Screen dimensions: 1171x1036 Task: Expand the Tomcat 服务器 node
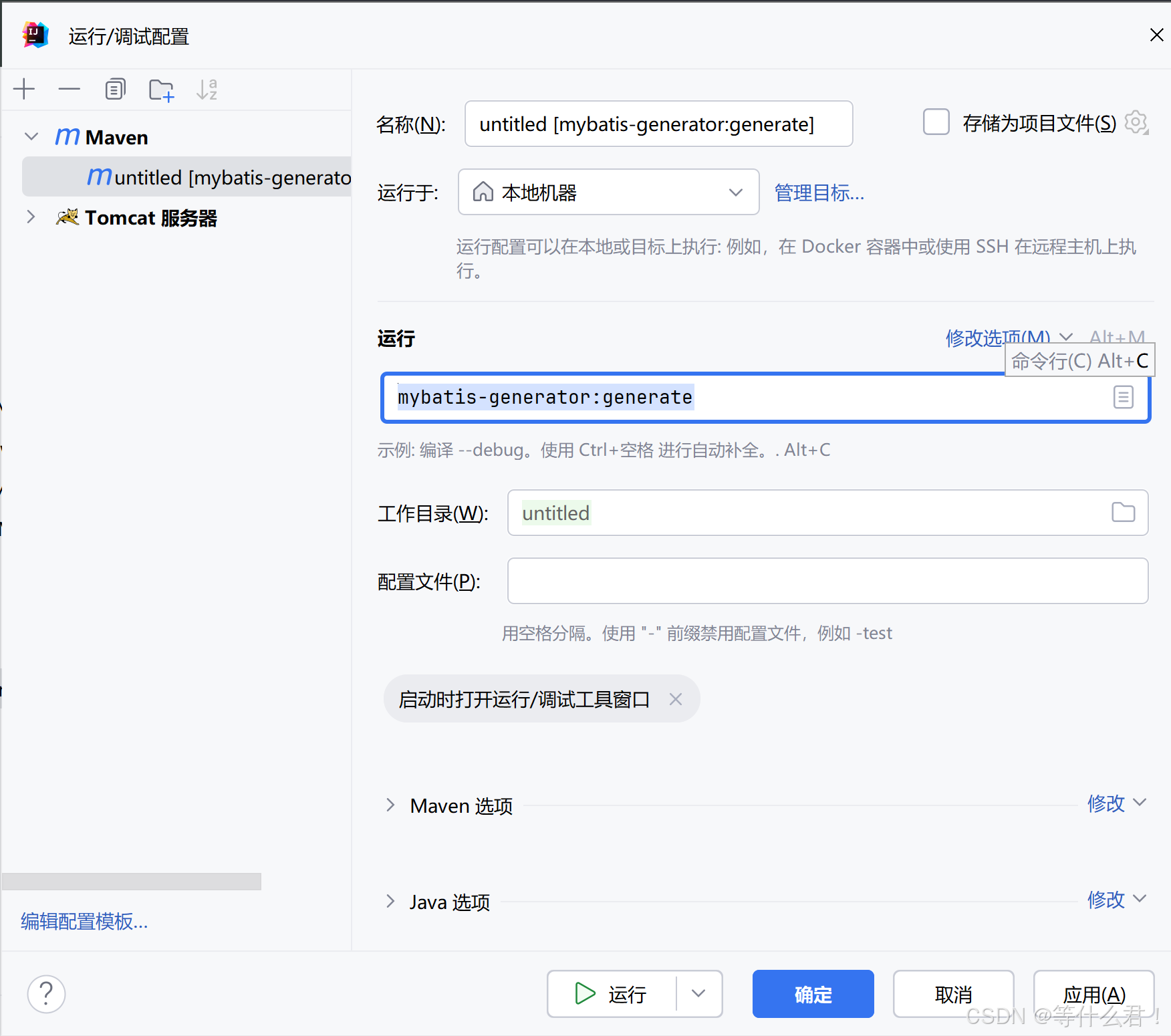31,217
